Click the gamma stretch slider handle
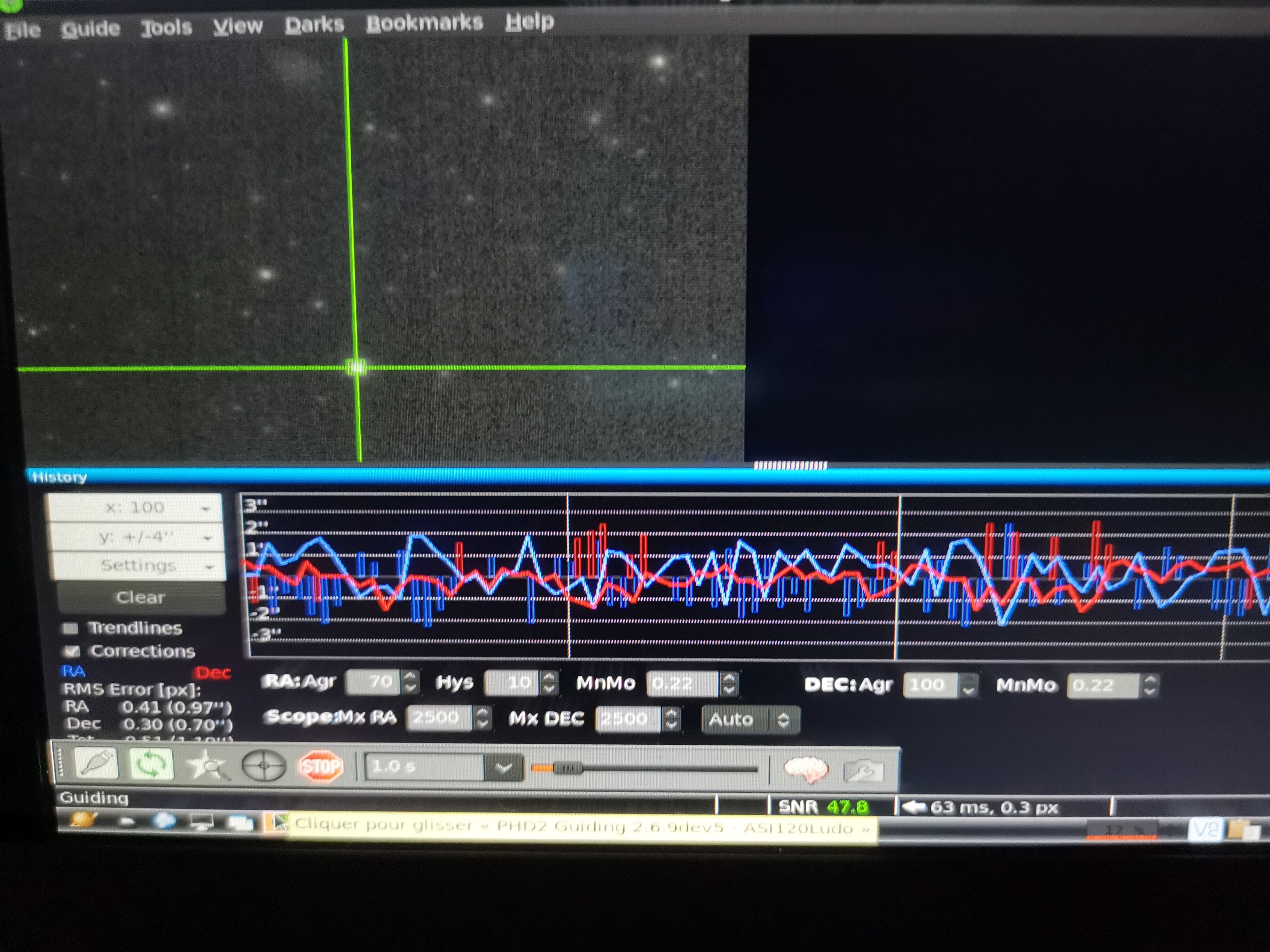The height and width of the screenshot is (952, 1270). pyautogui.click(x=567, y=768)
